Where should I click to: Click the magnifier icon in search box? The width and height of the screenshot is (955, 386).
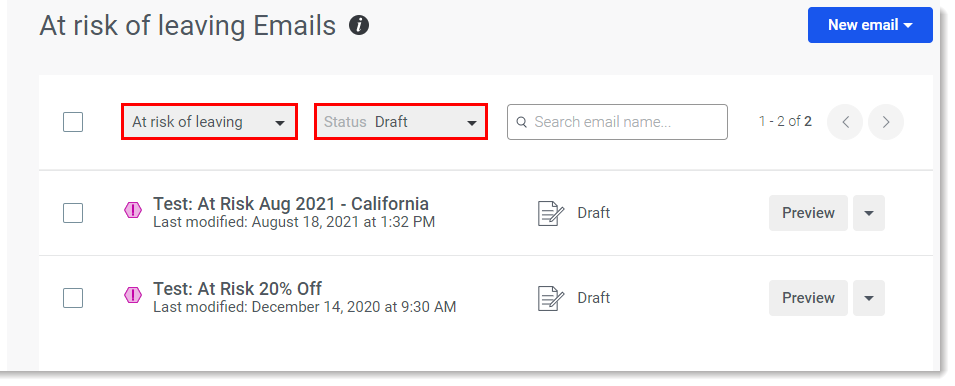pyautogui.click(x=521, y=122)
